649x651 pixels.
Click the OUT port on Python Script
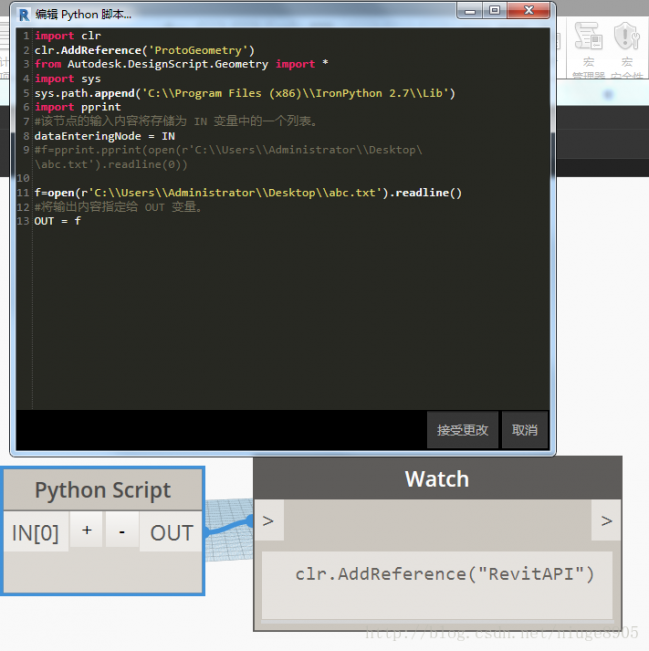click(171, 533)
